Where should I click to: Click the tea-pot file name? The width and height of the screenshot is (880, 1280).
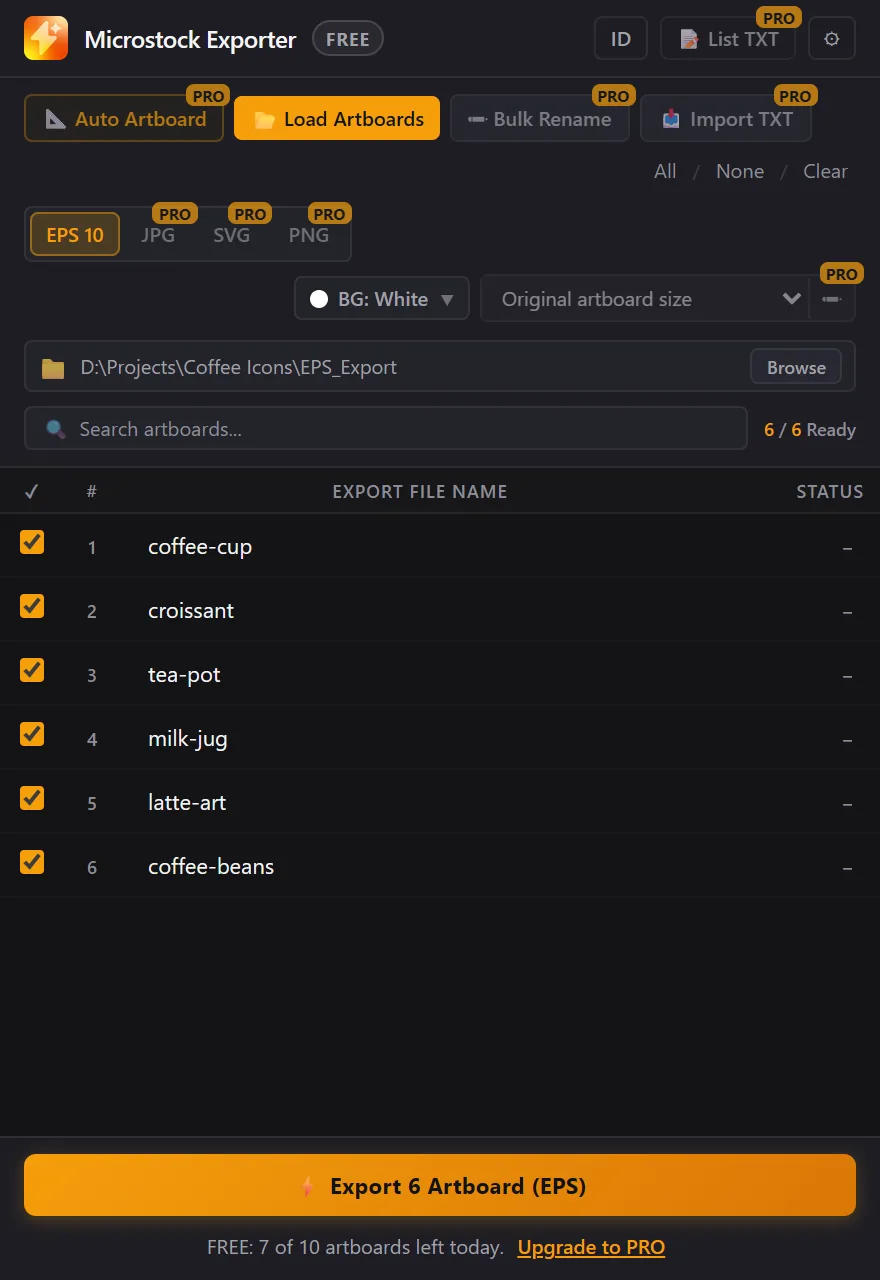(x=184, y=675)
